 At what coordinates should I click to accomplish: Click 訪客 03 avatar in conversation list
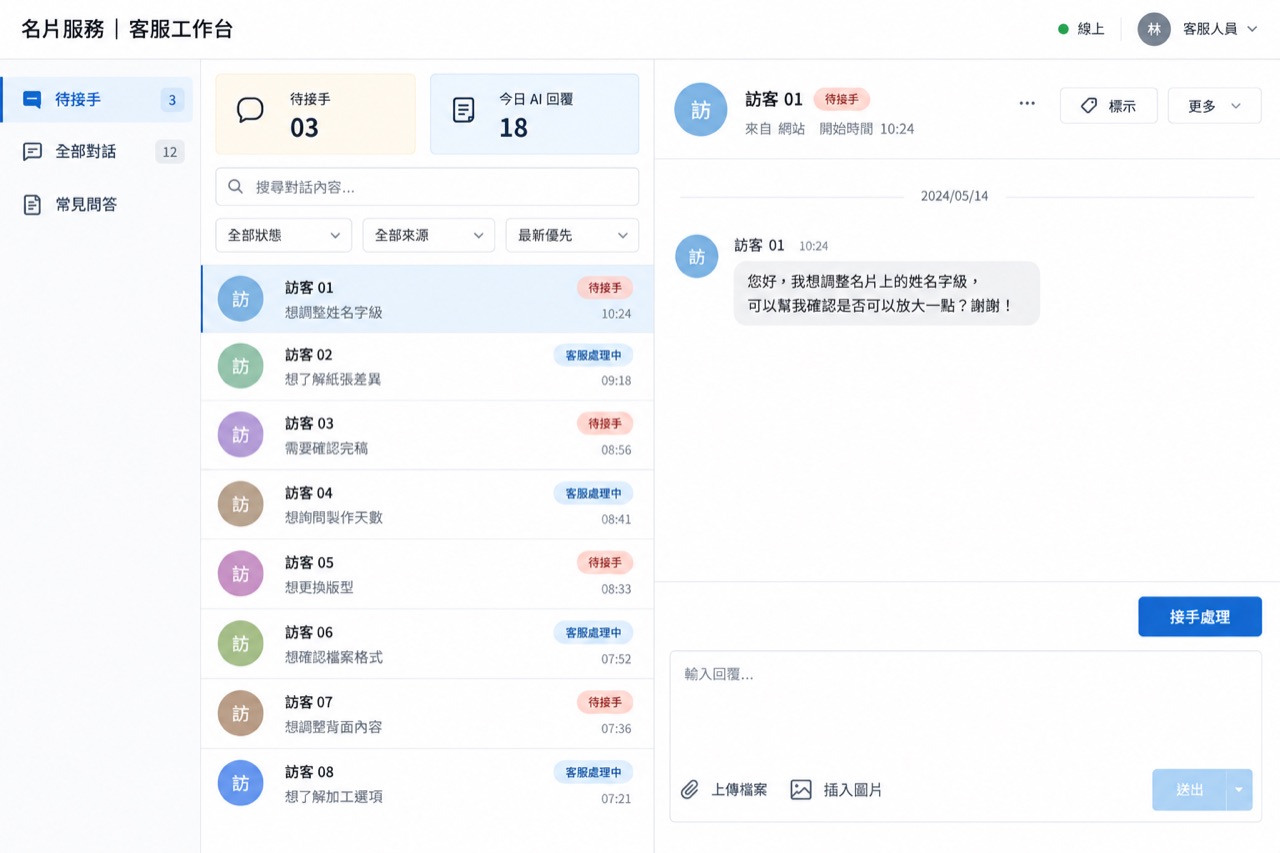tap(241, 435)
